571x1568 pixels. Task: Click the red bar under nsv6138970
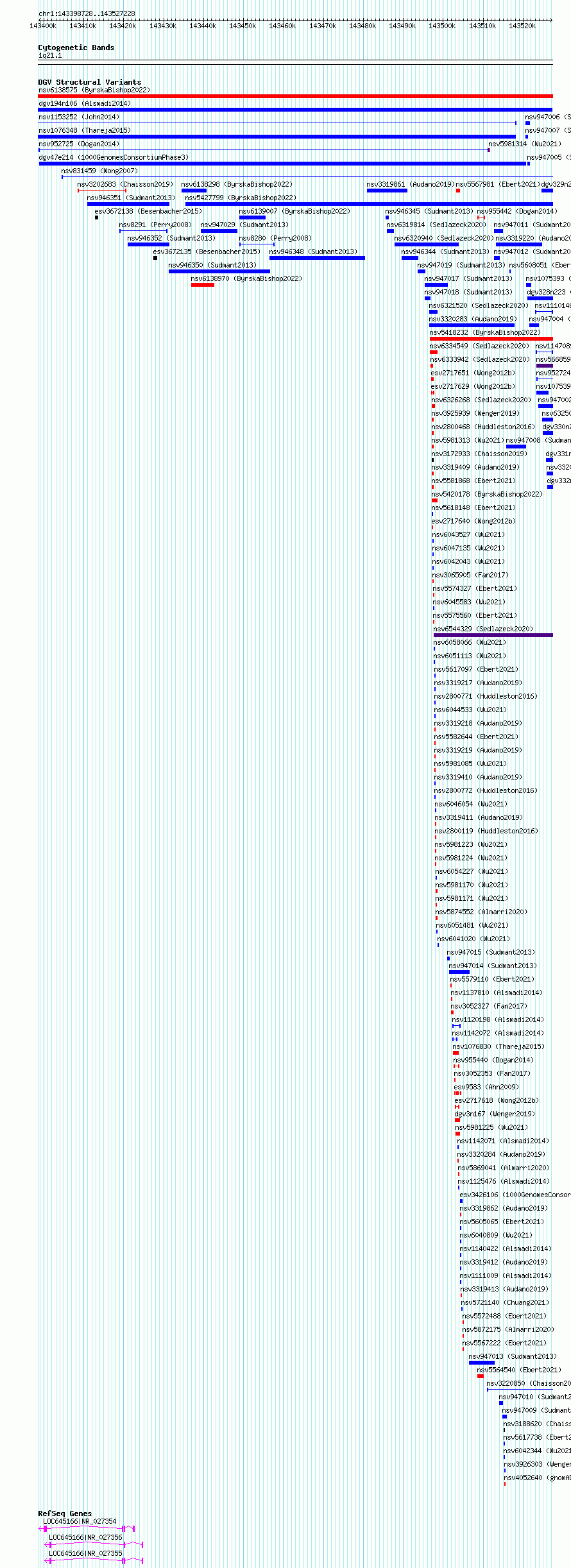click(203, 285)
